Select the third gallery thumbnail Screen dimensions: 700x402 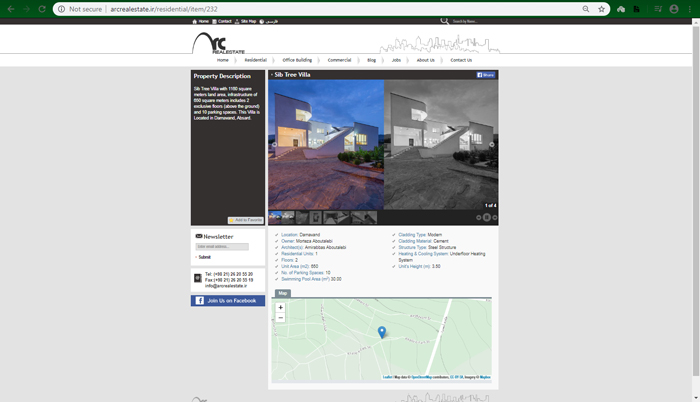(x=302, y=218)
